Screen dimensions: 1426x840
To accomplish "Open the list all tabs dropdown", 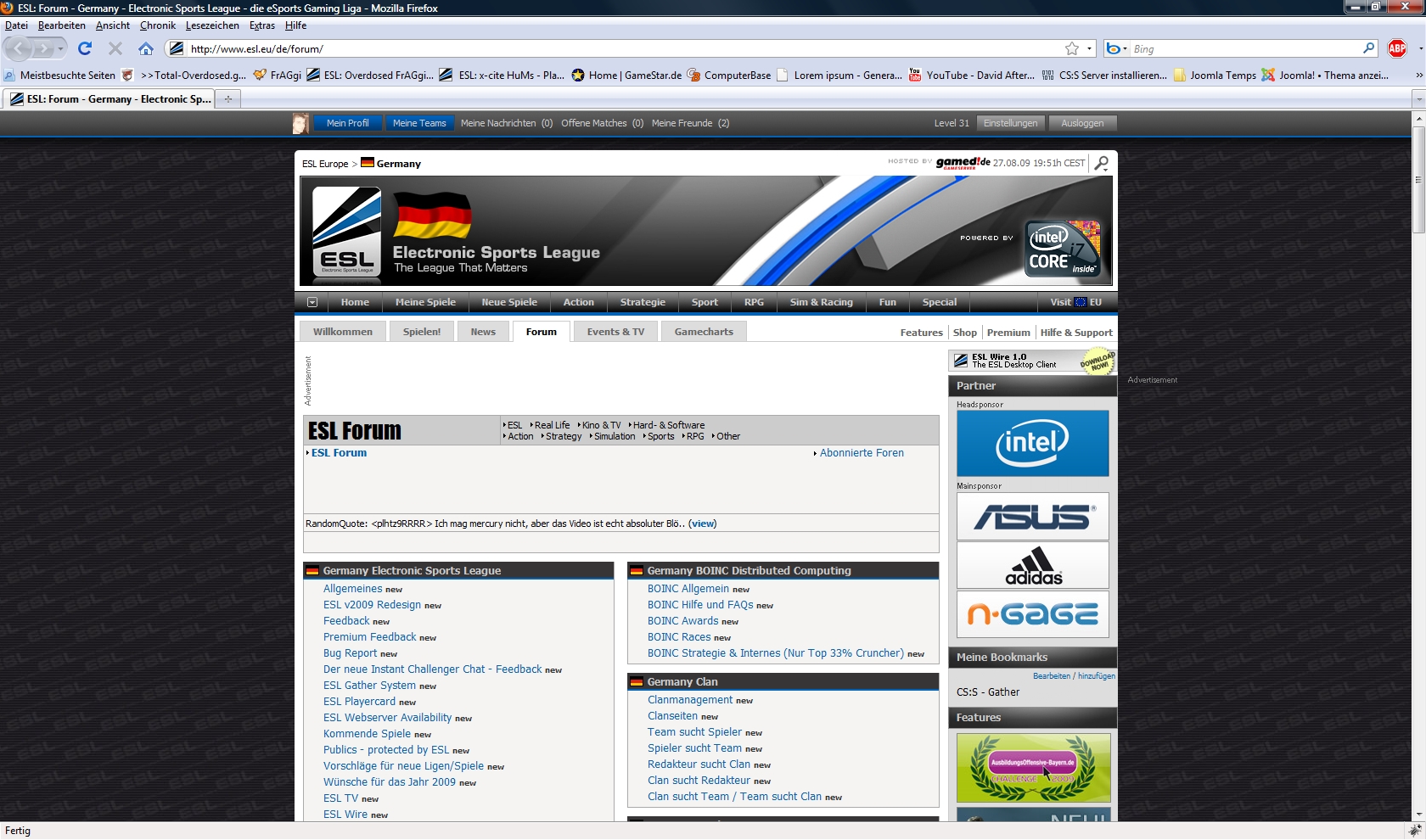I will (1418, 99).
